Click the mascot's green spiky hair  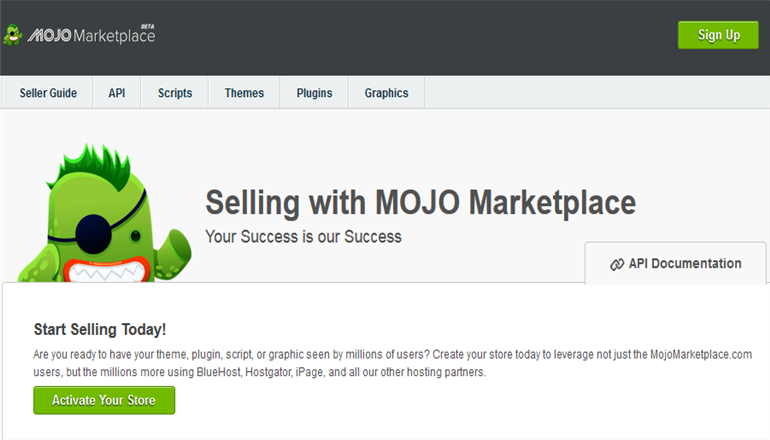[93, 166]
